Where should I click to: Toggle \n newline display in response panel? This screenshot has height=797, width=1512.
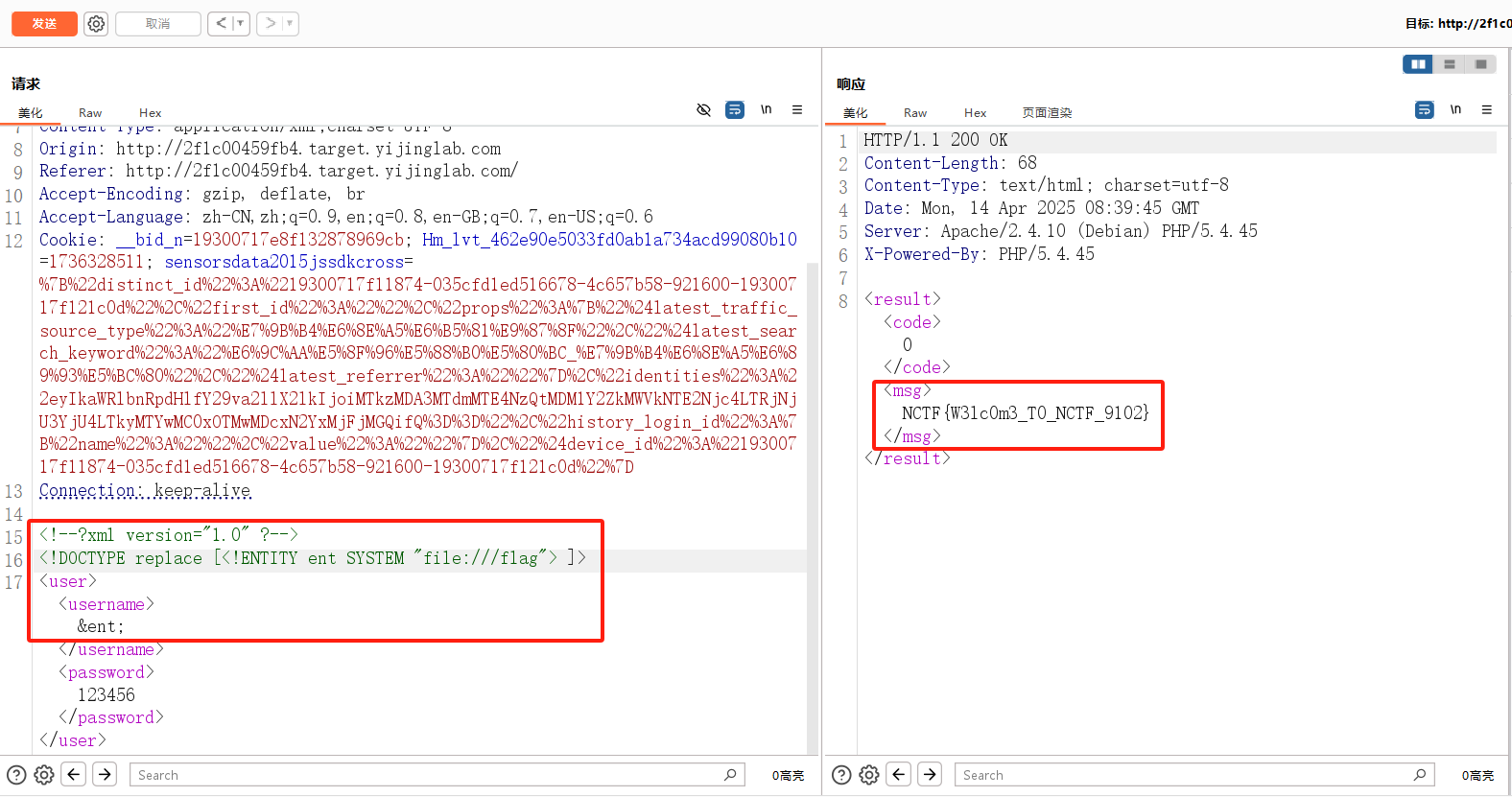click(x=1455, y=109)
